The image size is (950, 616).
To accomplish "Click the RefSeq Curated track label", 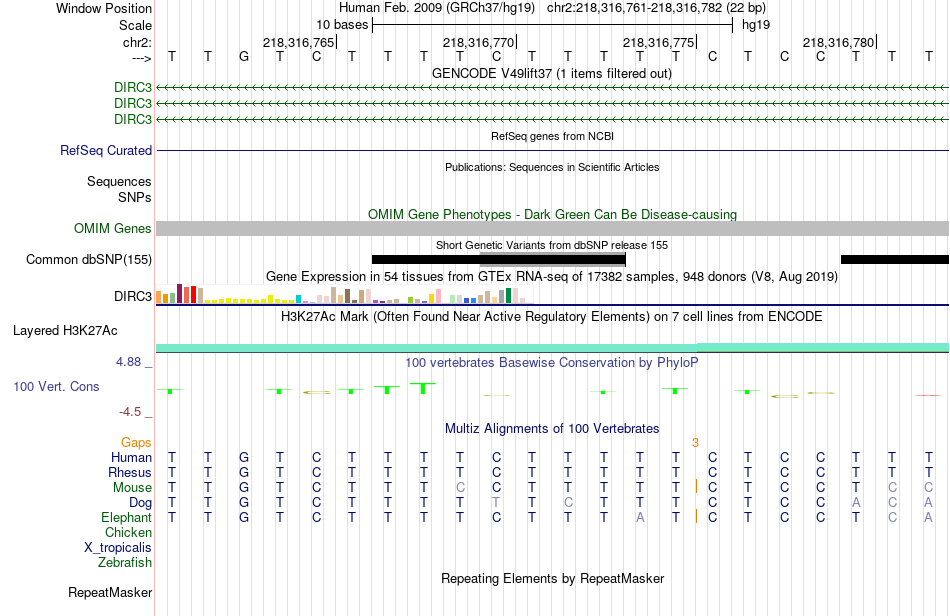I will point(106,150).
